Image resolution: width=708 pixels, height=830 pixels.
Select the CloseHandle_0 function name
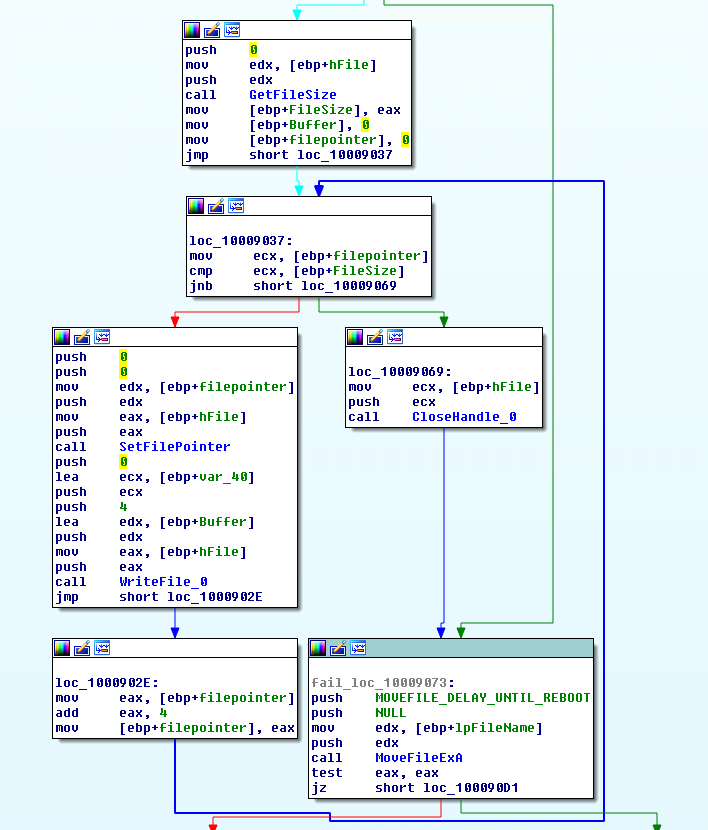tap(464, 417)
